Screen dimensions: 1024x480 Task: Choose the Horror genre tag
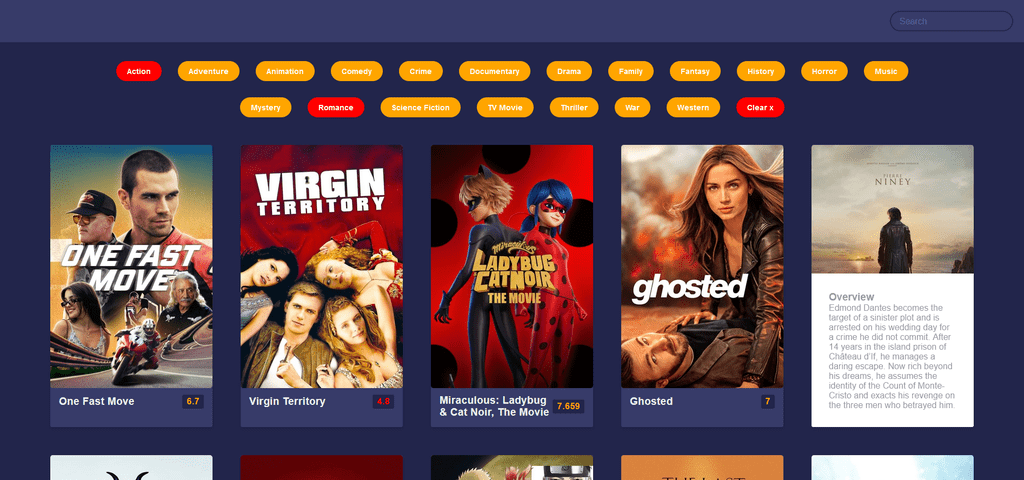pos(824,71)
